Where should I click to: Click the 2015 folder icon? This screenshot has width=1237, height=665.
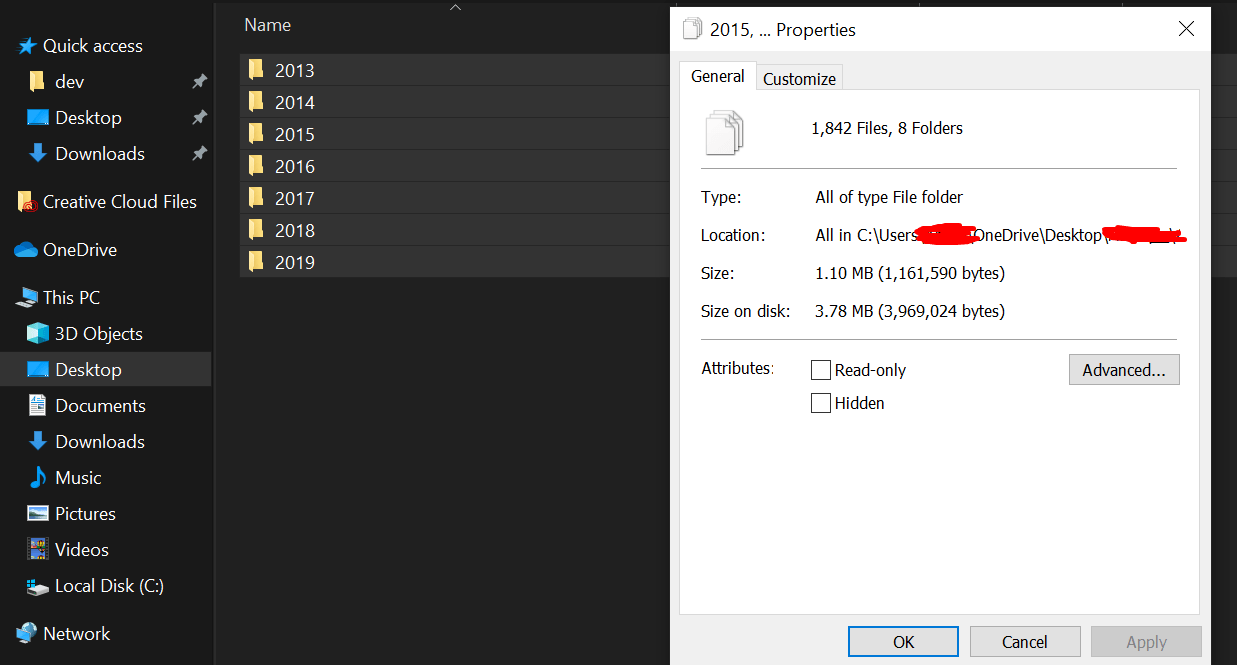click(256, 134)
